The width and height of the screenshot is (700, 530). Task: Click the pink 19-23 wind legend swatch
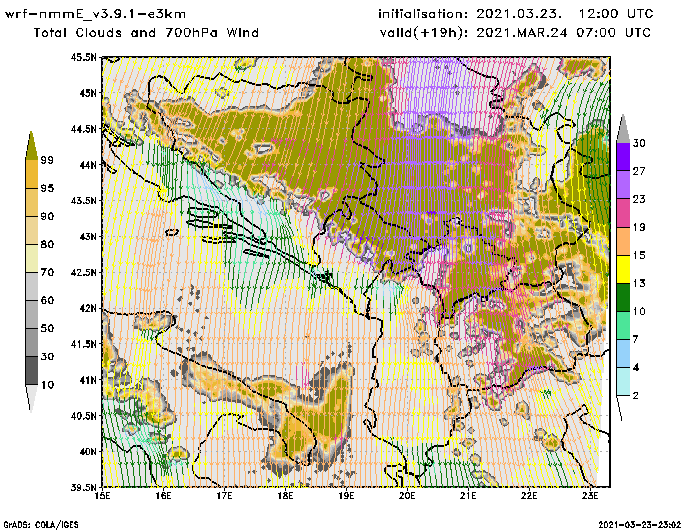(623, 213)
